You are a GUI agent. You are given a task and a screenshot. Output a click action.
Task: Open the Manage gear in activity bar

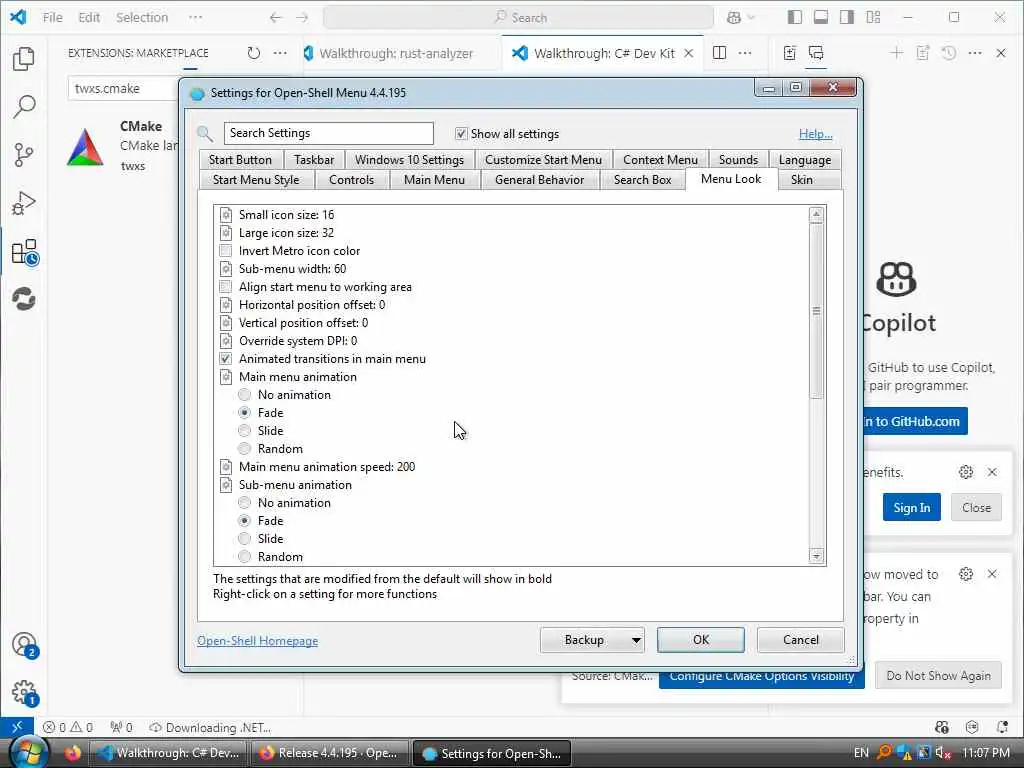tap(24, 692)
